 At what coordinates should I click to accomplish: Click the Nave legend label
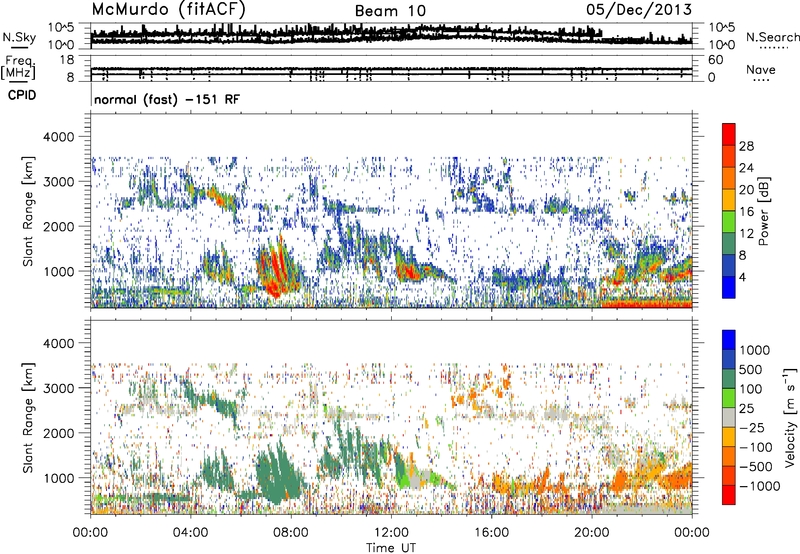(761, 69)
